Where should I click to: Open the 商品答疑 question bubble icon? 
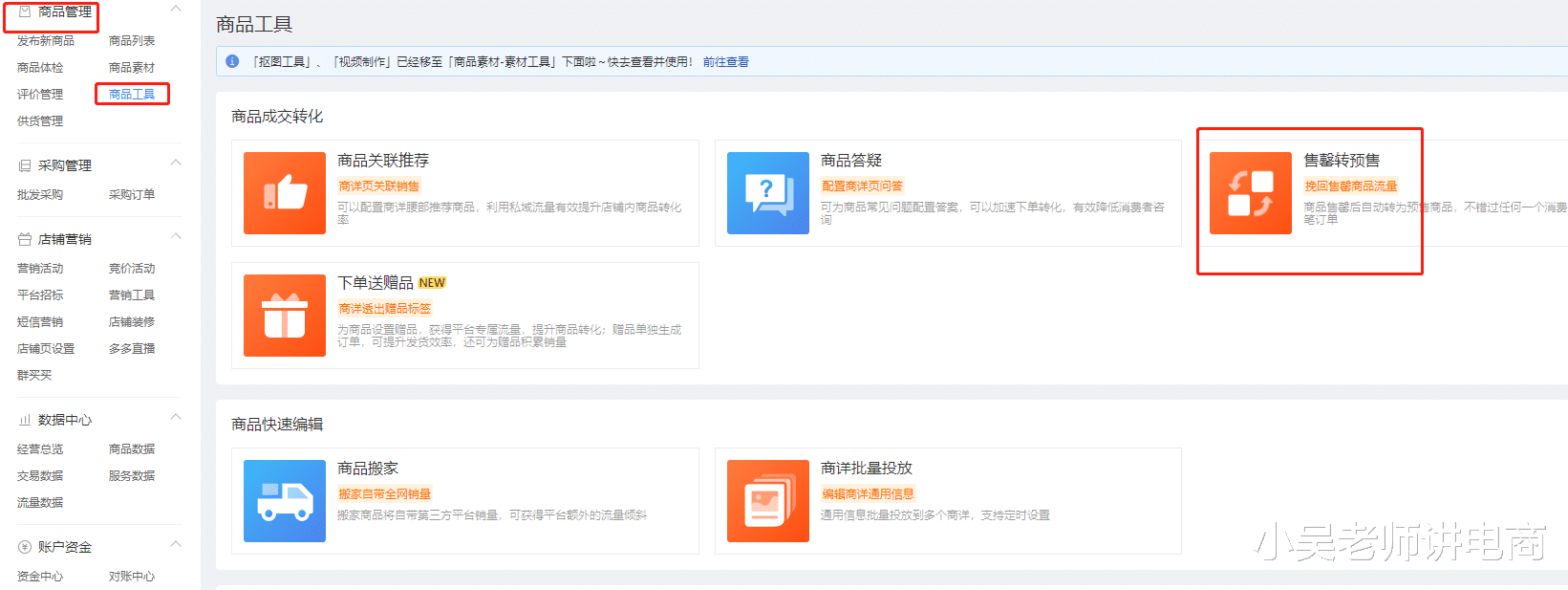coord(767,193)
